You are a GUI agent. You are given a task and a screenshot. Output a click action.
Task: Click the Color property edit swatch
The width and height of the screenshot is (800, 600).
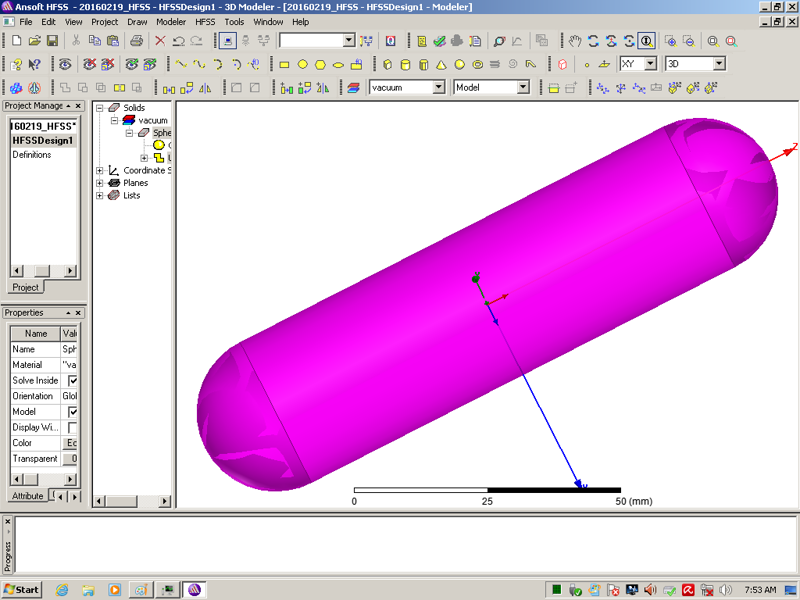(70, 443)
